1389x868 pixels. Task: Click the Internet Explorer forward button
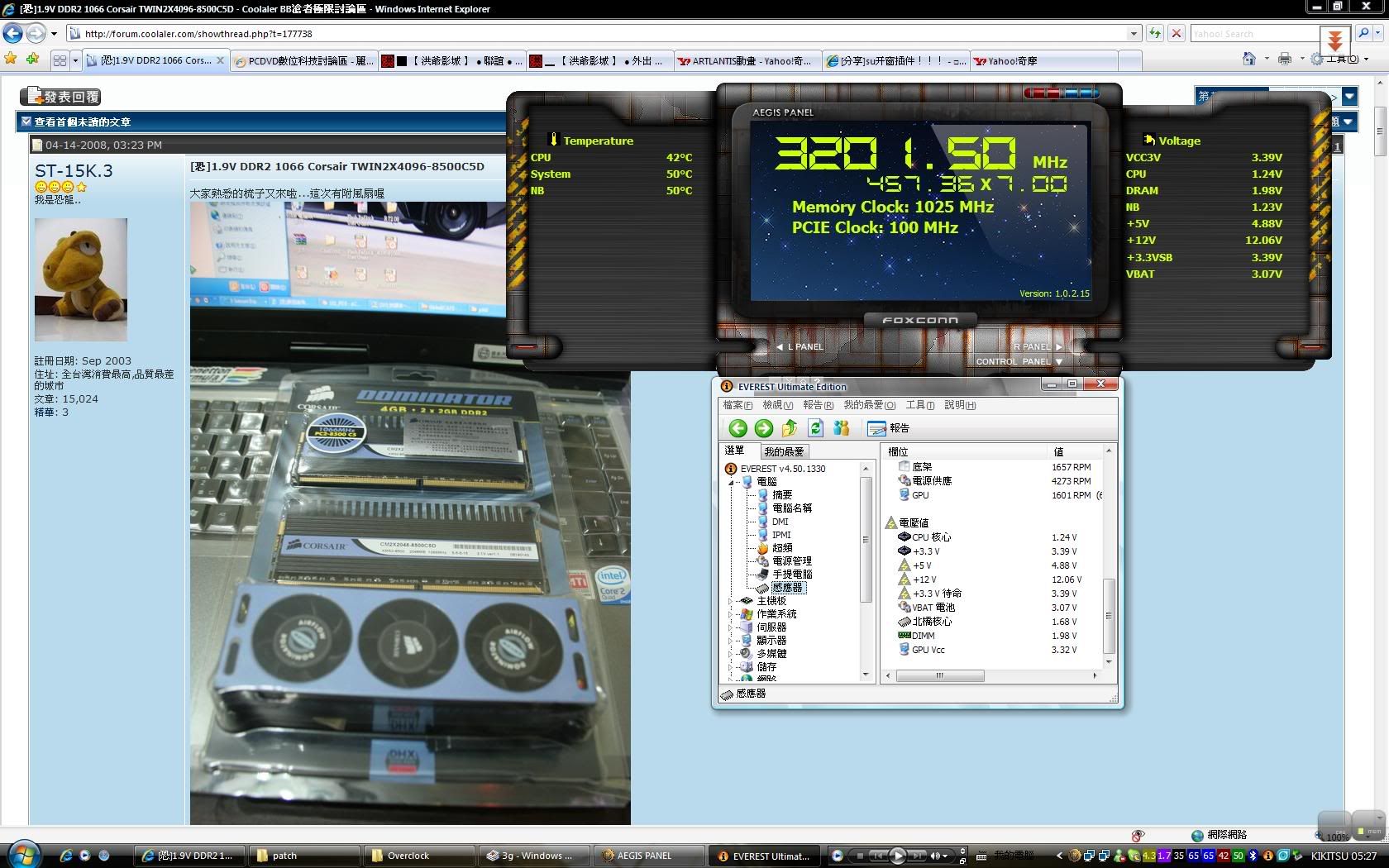(36, 34)
